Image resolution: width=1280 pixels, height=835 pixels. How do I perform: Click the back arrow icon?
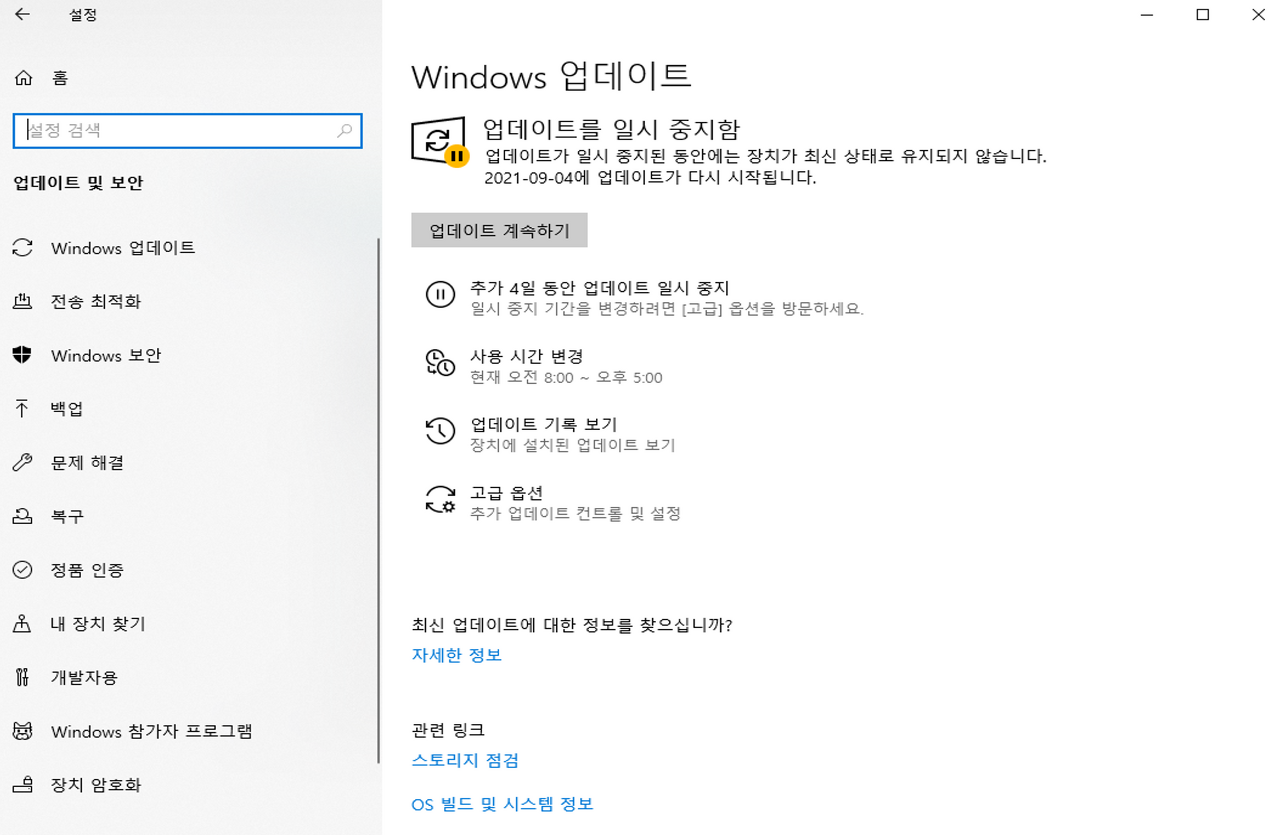click(x=22, y=15)
